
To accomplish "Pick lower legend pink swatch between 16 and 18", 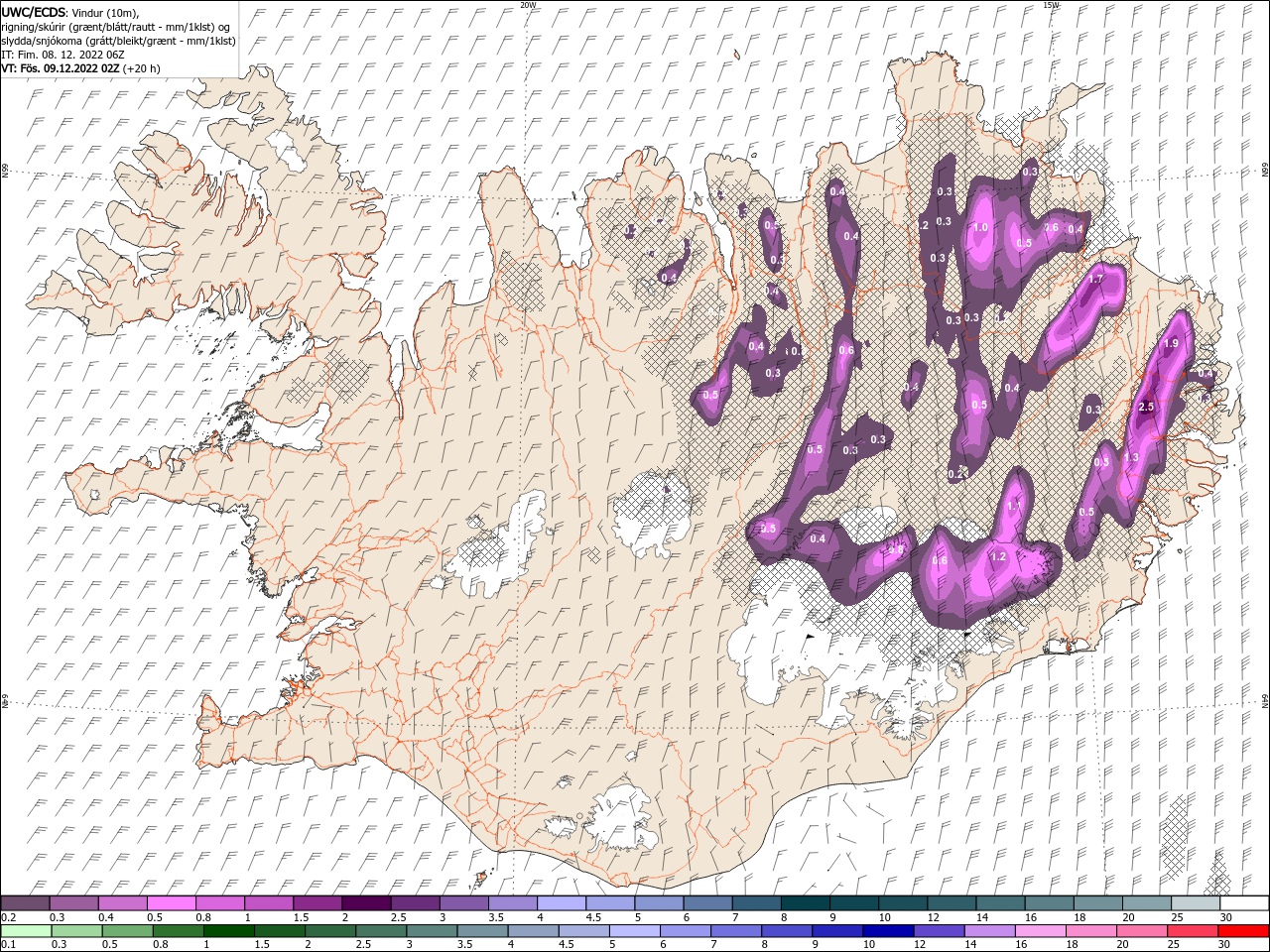I will coord(1040,930).
